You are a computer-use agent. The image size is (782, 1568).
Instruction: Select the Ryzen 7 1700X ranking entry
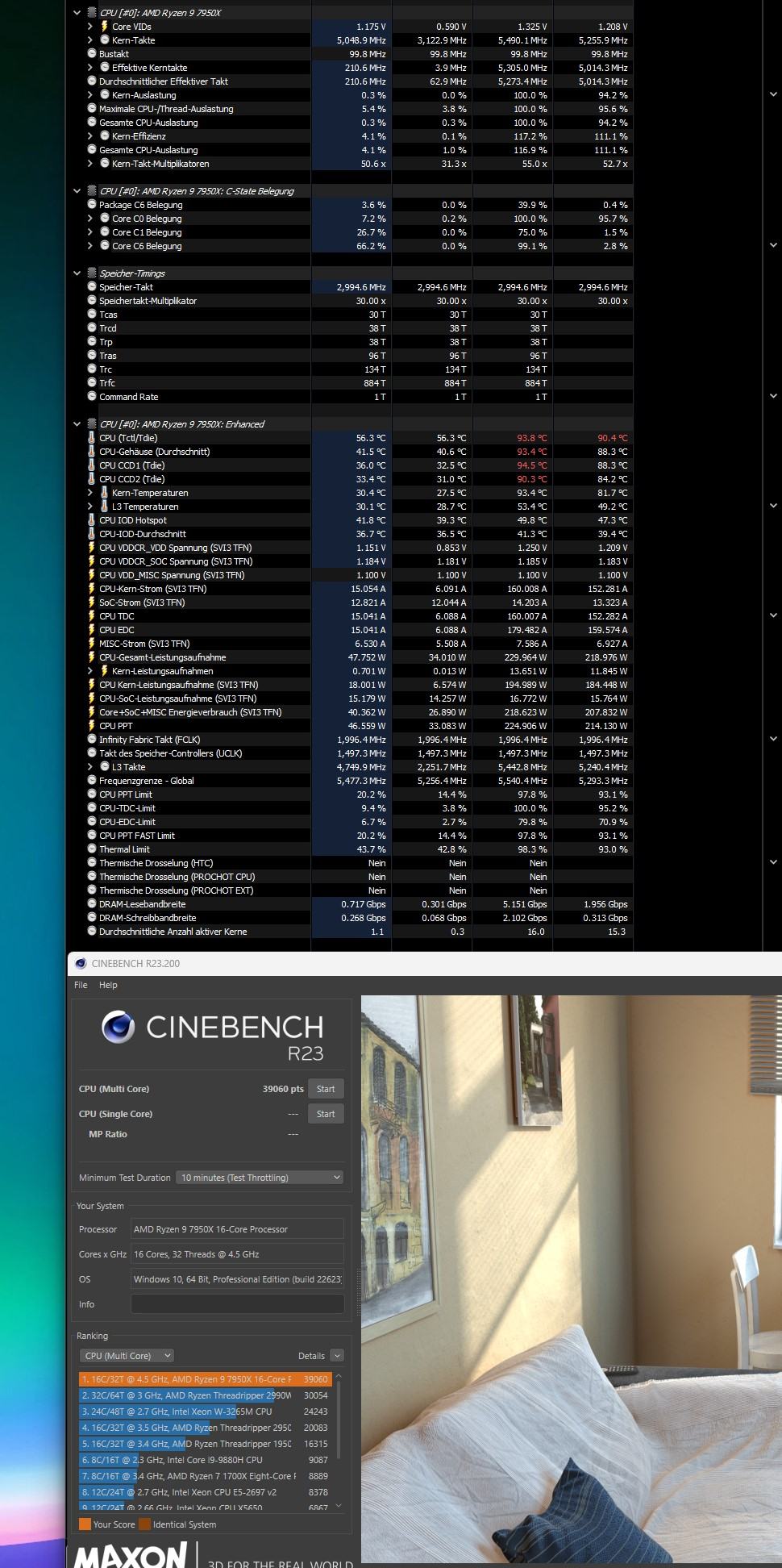(206, 1476)
